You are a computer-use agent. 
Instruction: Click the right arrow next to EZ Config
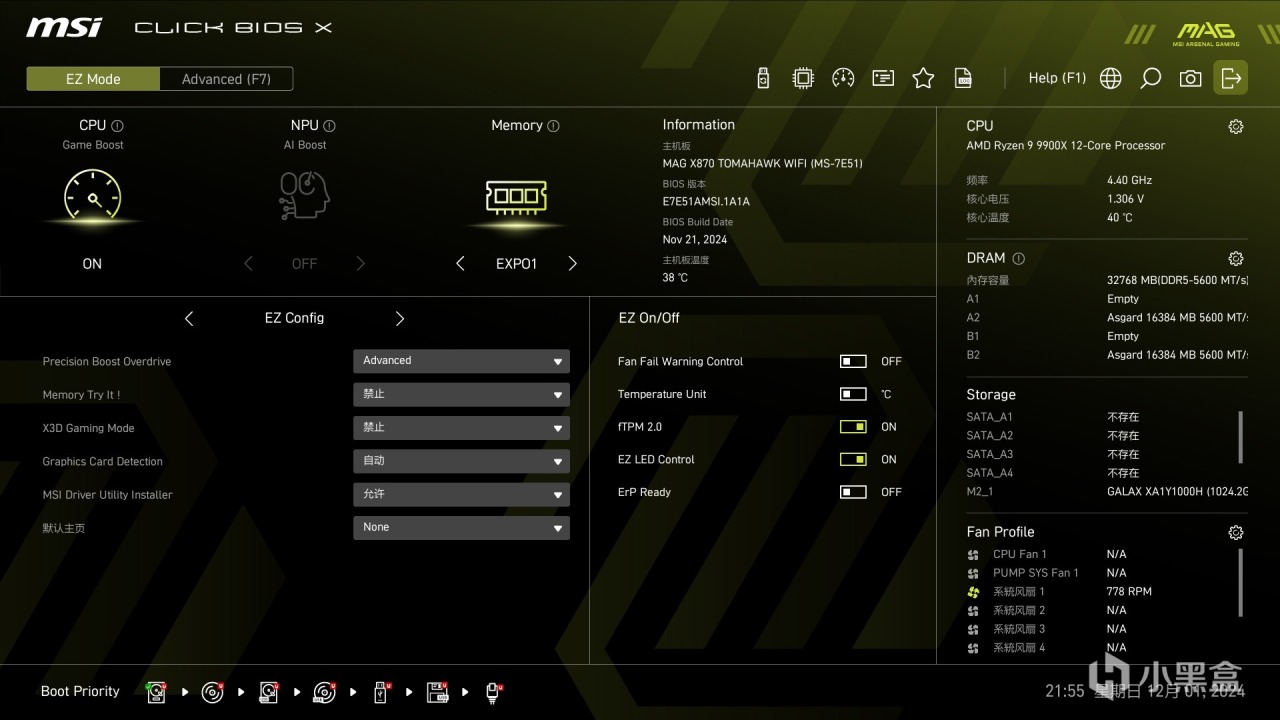(400, 318)
